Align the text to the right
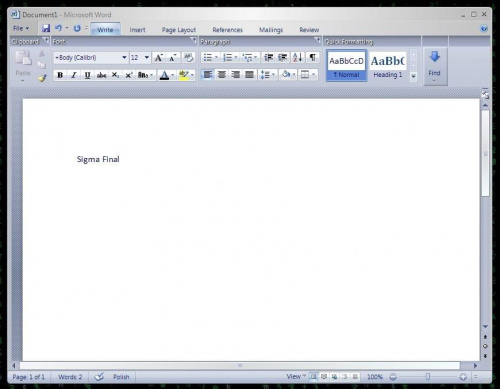The height and width of the screenshot is (389, 500). [x=236, y=74]
